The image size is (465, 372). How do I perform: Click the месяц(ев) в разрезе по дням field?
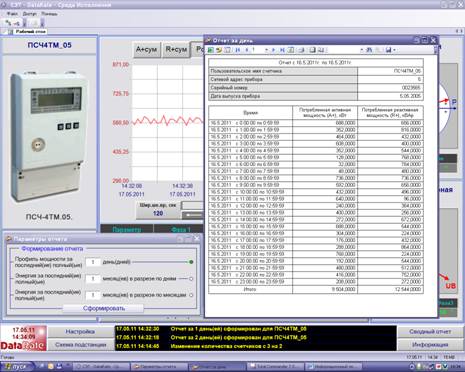coord(93,279)
